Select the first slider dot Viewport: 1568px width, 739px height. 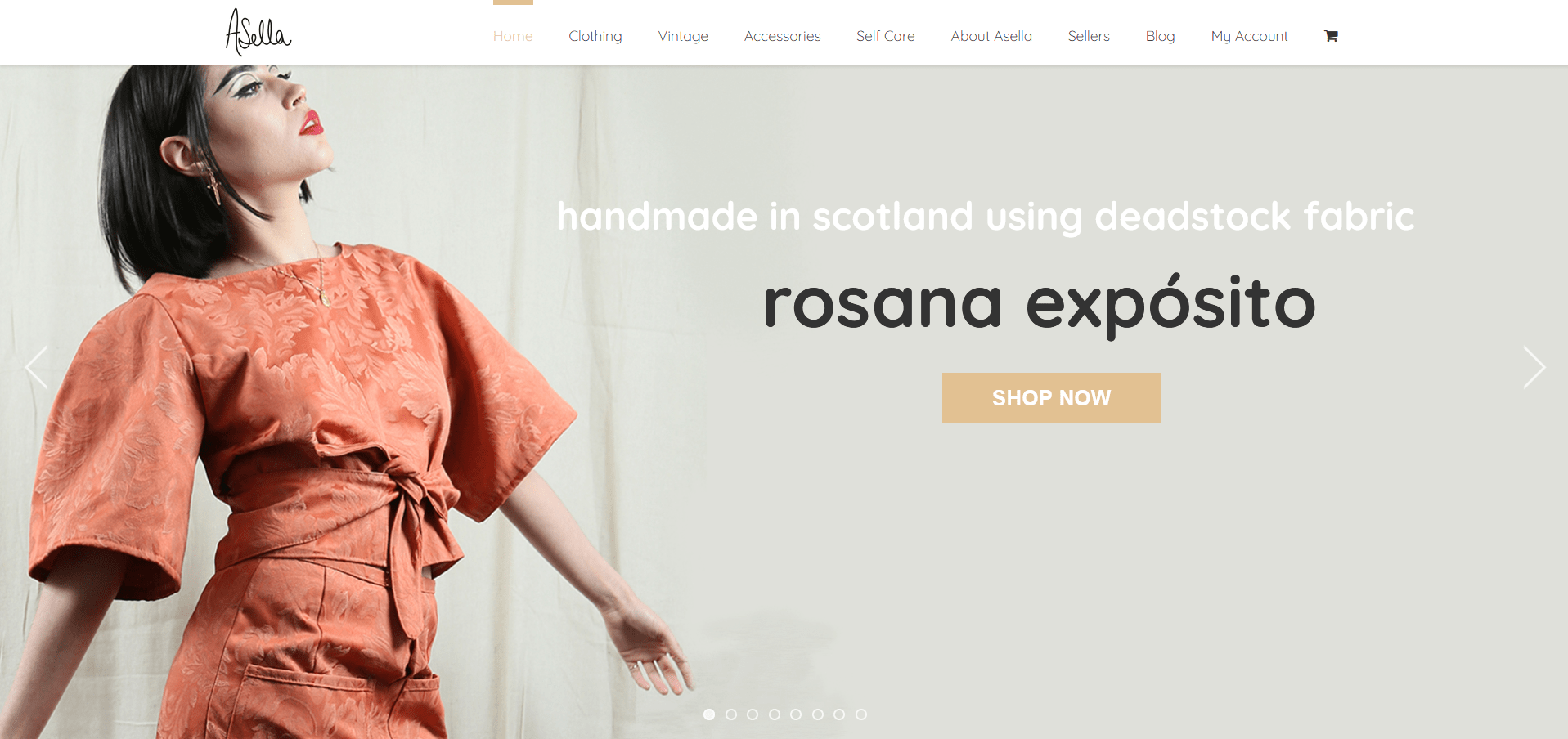[x=709, y=714]
